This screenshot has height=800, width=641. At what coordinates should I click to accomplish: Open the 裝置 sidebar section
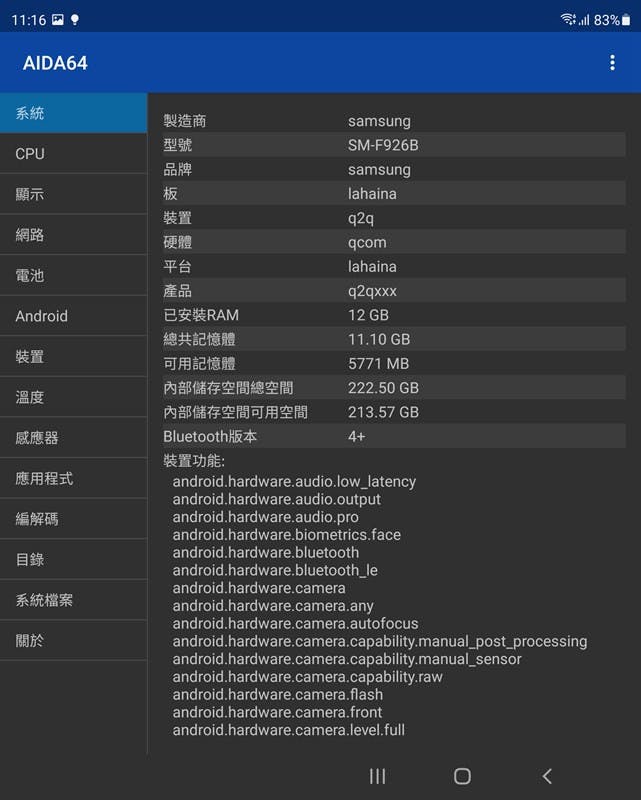pos(73,357)
